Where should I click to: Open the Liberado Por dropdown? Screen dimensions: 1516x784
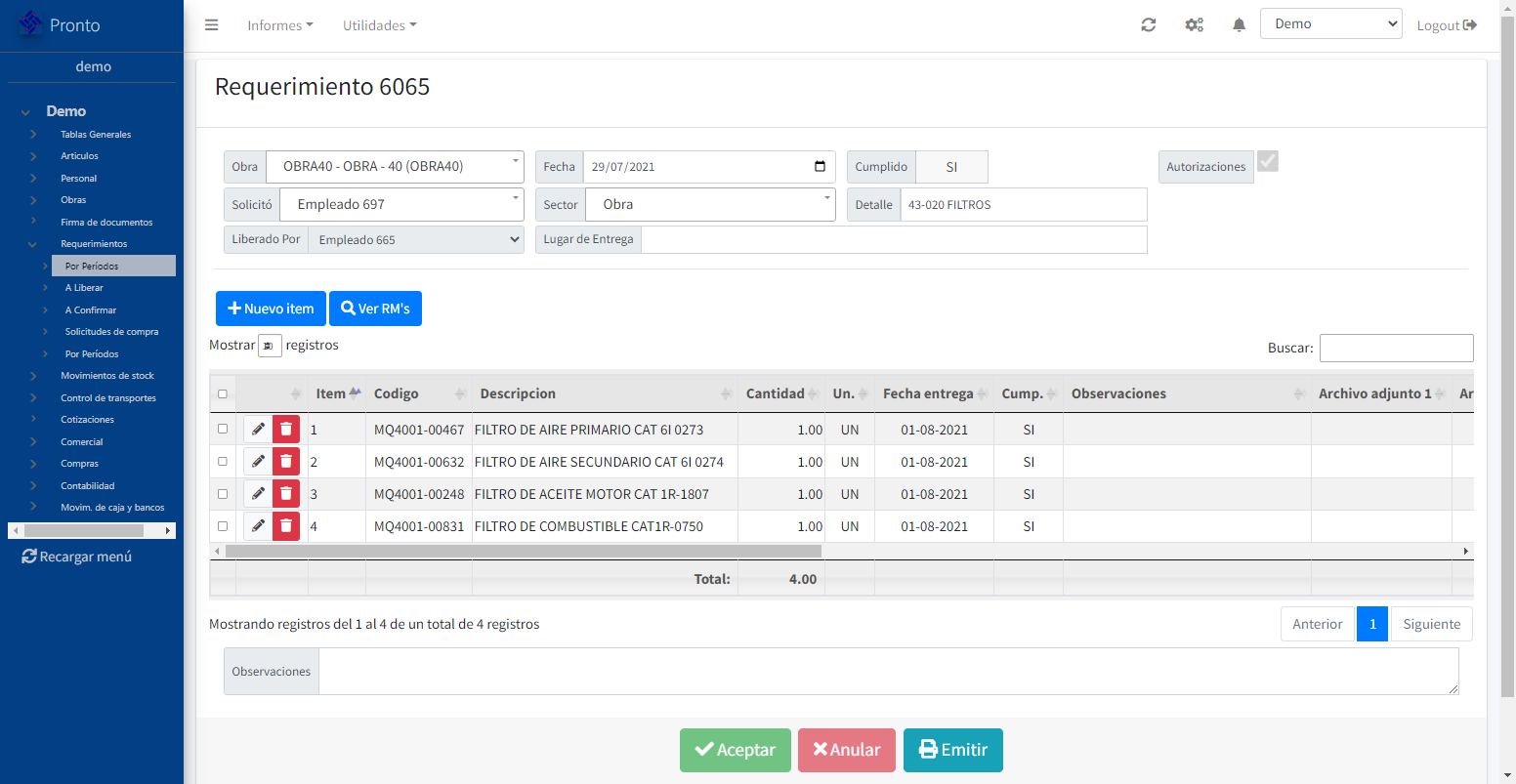point(415,240)
